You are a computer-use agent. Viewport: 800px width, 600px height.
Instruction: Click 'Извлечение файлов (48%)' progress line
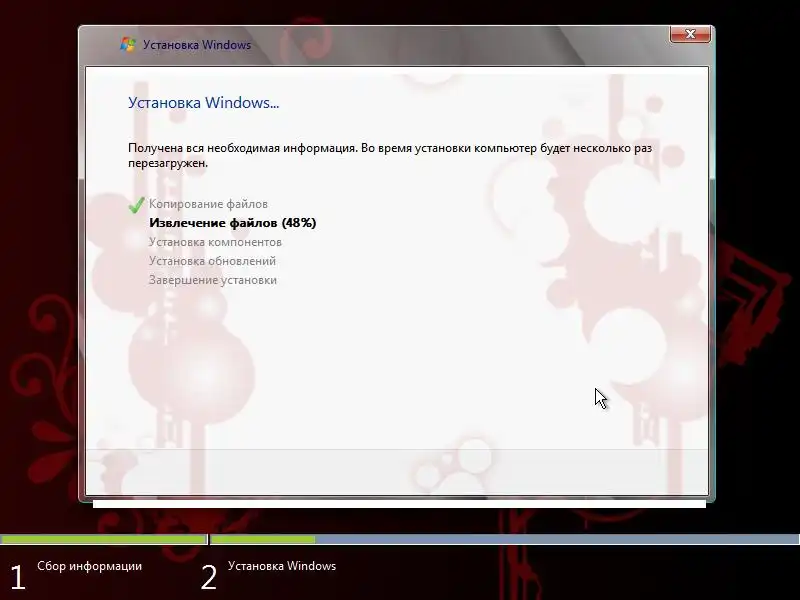coord(233,223)
